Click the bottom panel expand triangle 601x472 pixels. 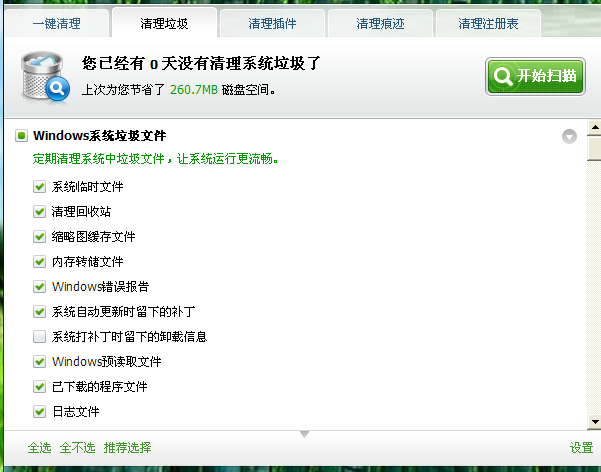click(305, 434)
